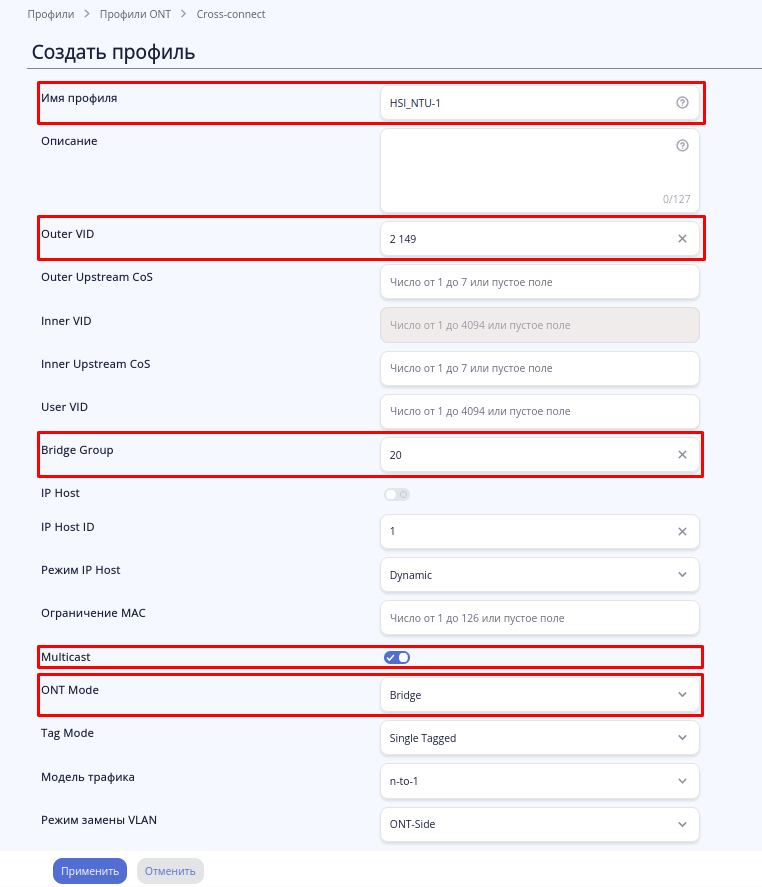Click the Применить button

click(x=90, y=871)
